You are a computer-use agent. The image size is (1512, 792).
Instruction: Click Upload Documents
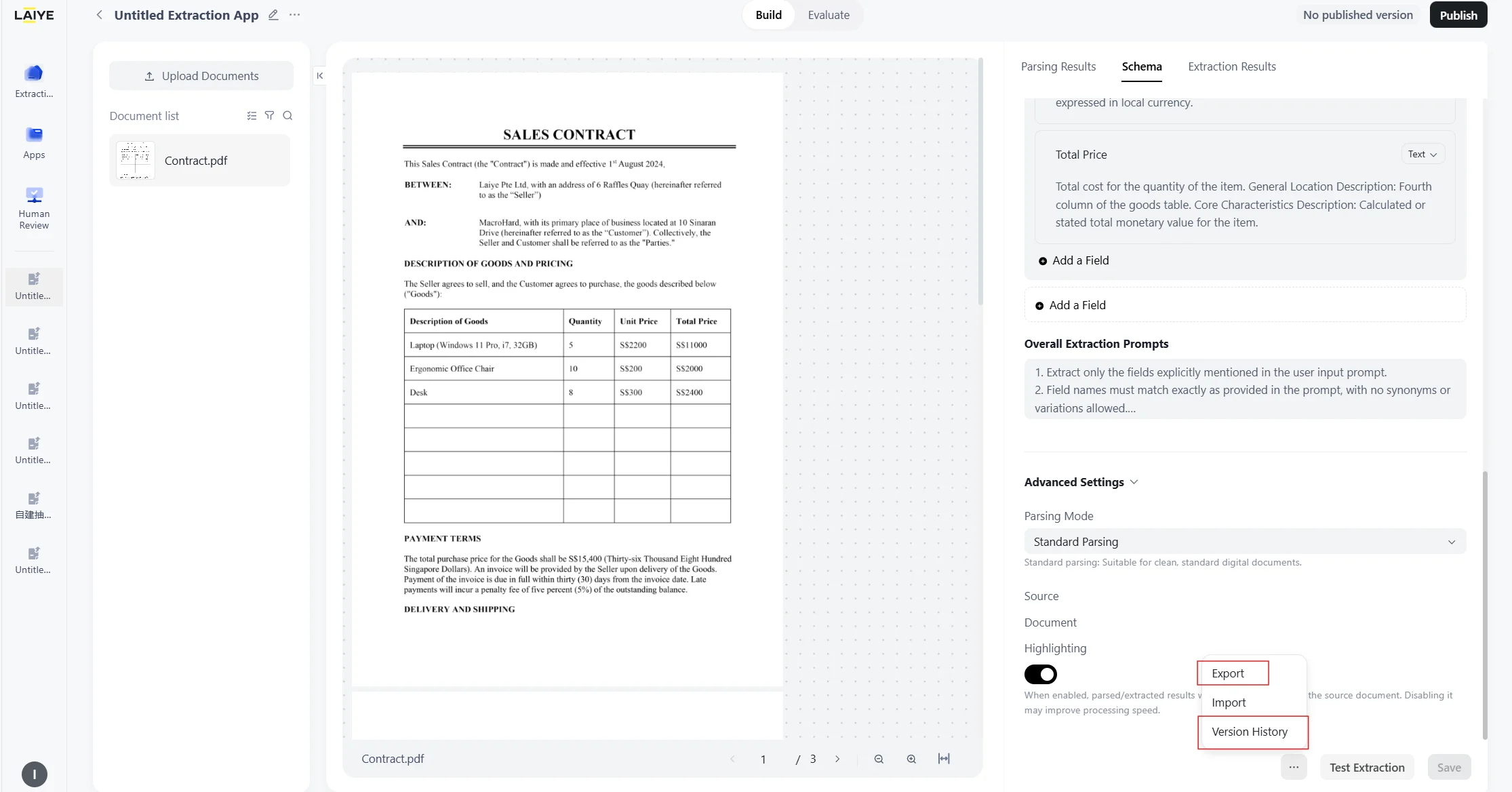tap(201, 76)
